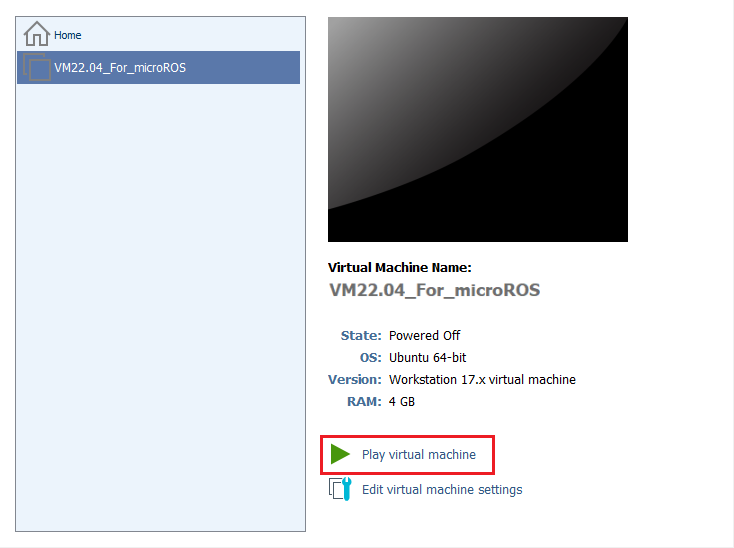Image resolution: width=734 pixels, height=548 pixels.
Task: Click Workstation 17.x virtual machine text
Action: 482,380
